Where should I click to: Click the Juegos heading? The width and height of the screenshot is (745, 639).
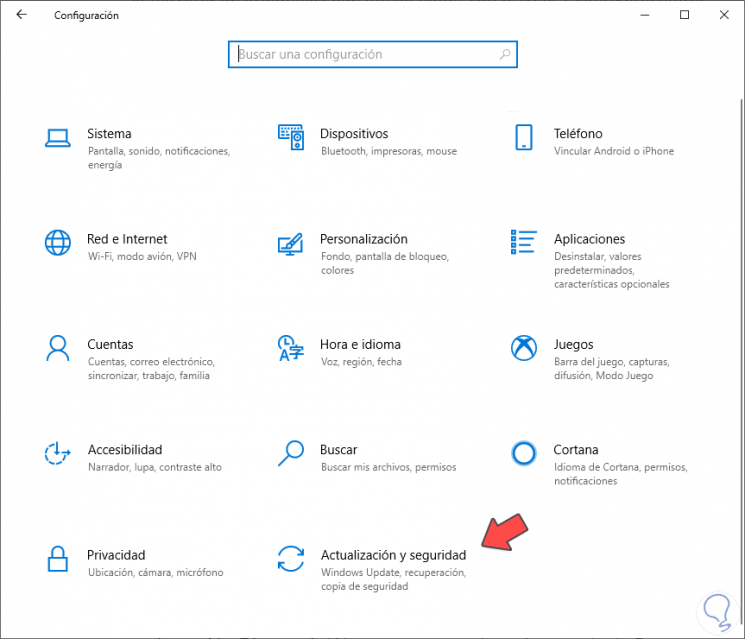tap(573, 345)
